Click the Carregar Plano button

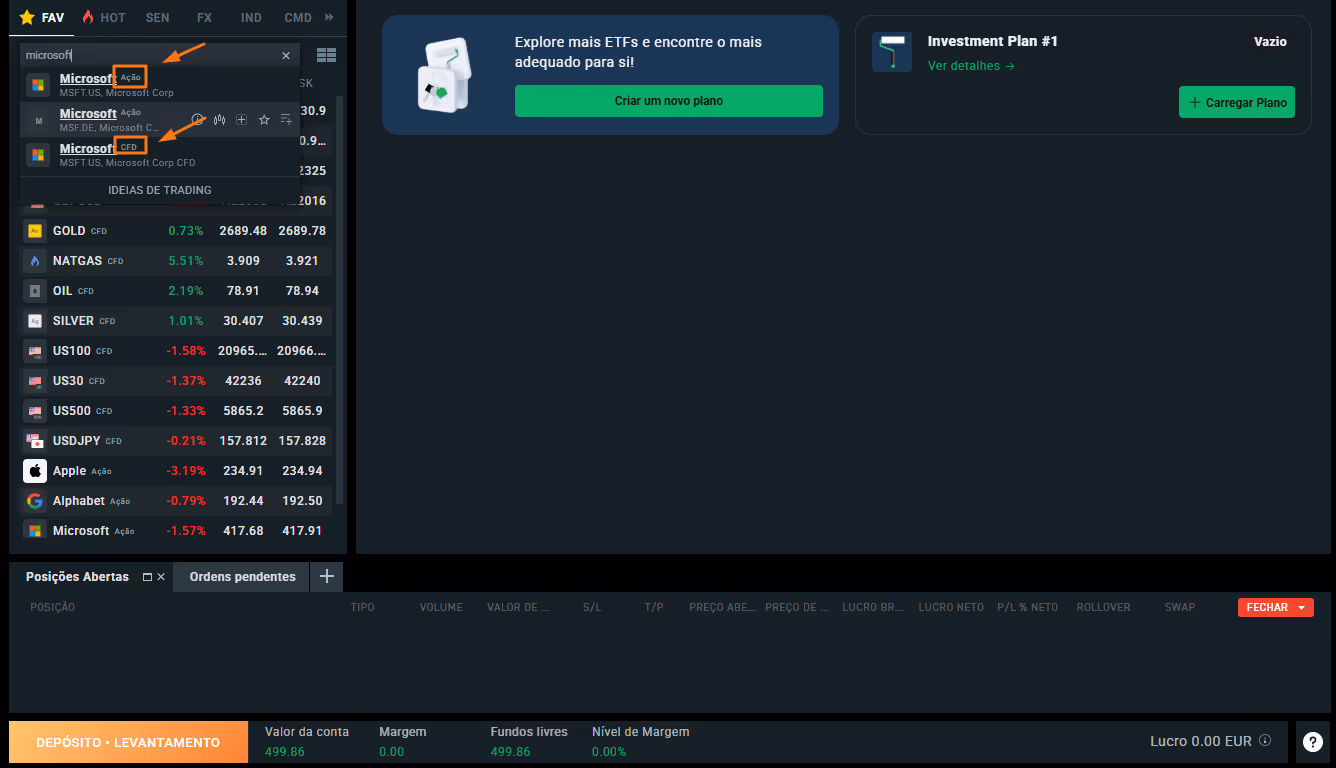tap(1237, 102)
